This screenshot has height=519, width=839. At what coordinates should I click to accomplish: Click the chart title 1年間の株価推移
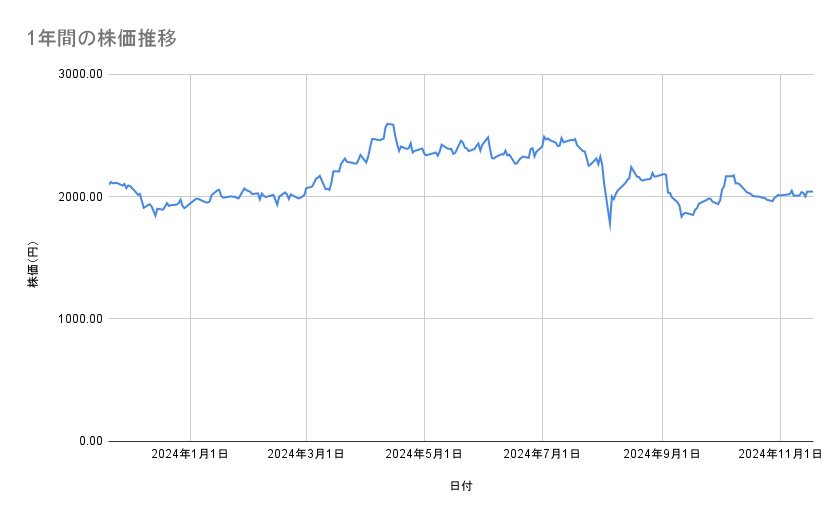tap(103, 38)
